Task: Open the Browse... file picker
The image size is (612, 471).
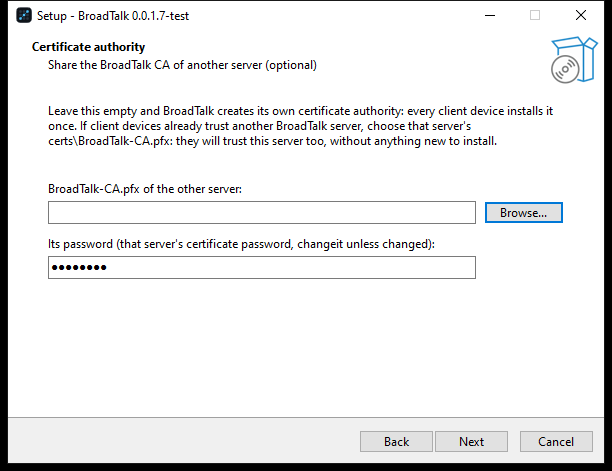Action: pos(523,213)
